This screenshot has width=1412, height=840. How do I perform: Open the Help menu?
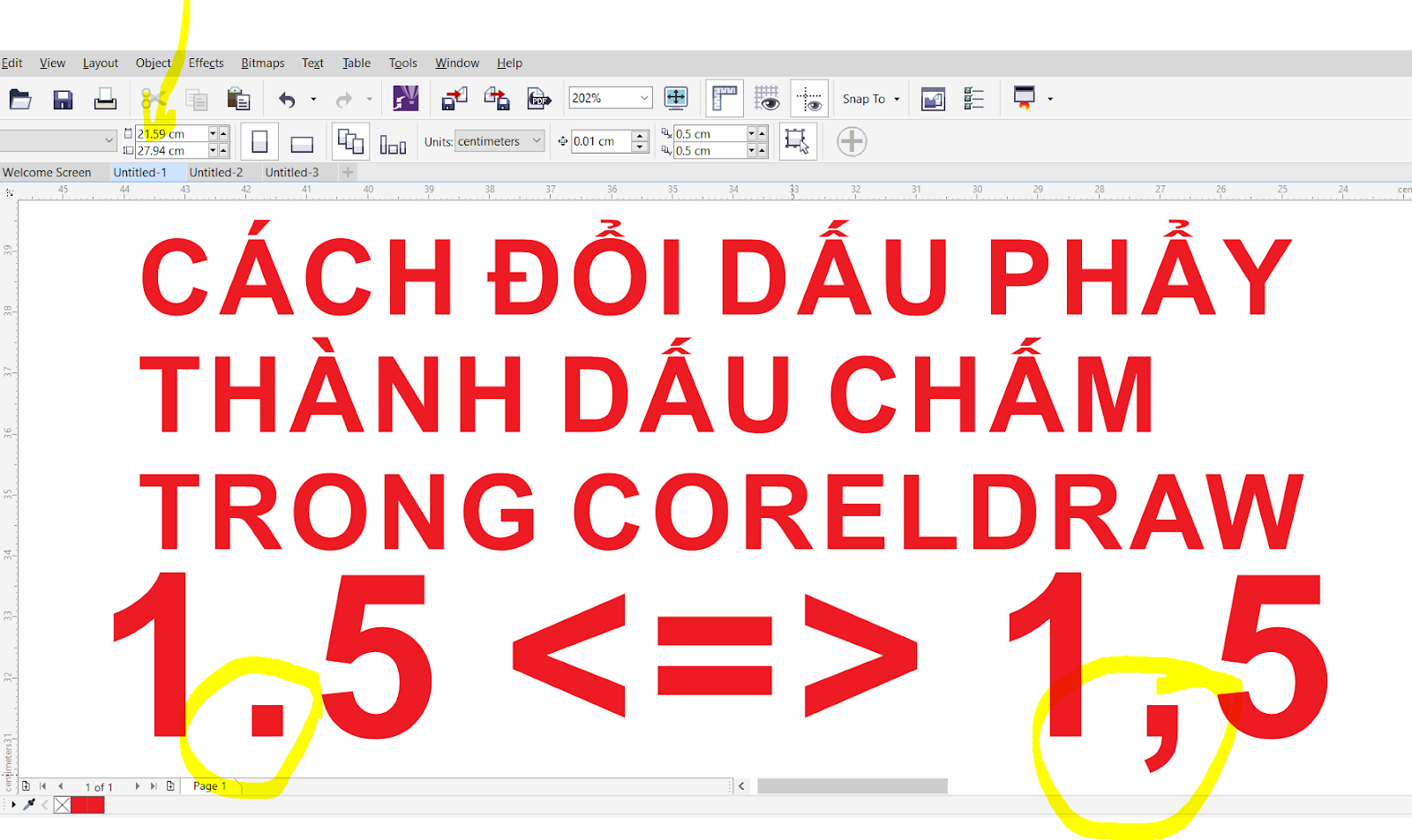click(x=509, y=63)
